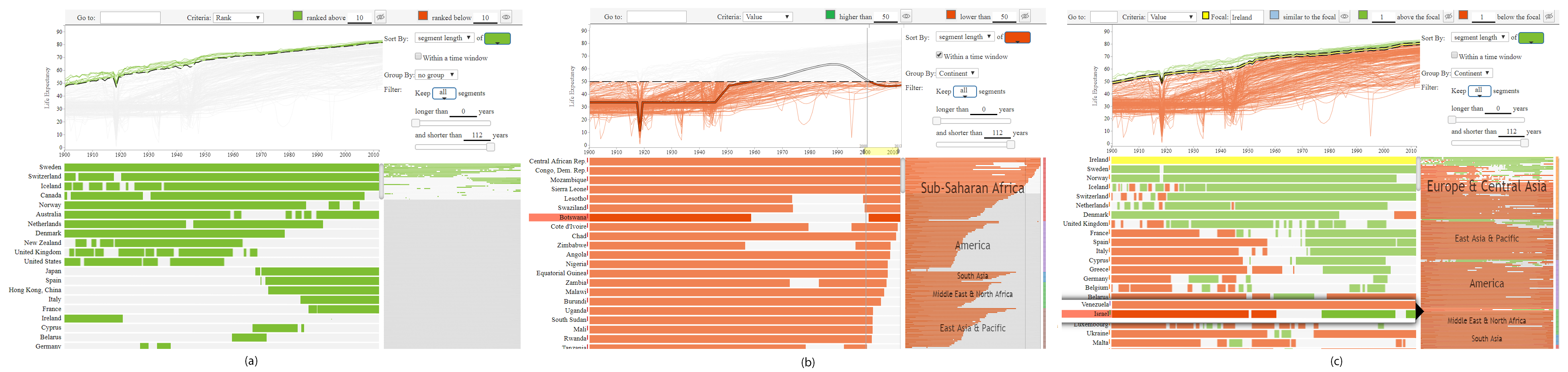Select highlighted Botswana row
1568x372 pixels.
click(x=715, y=217)
